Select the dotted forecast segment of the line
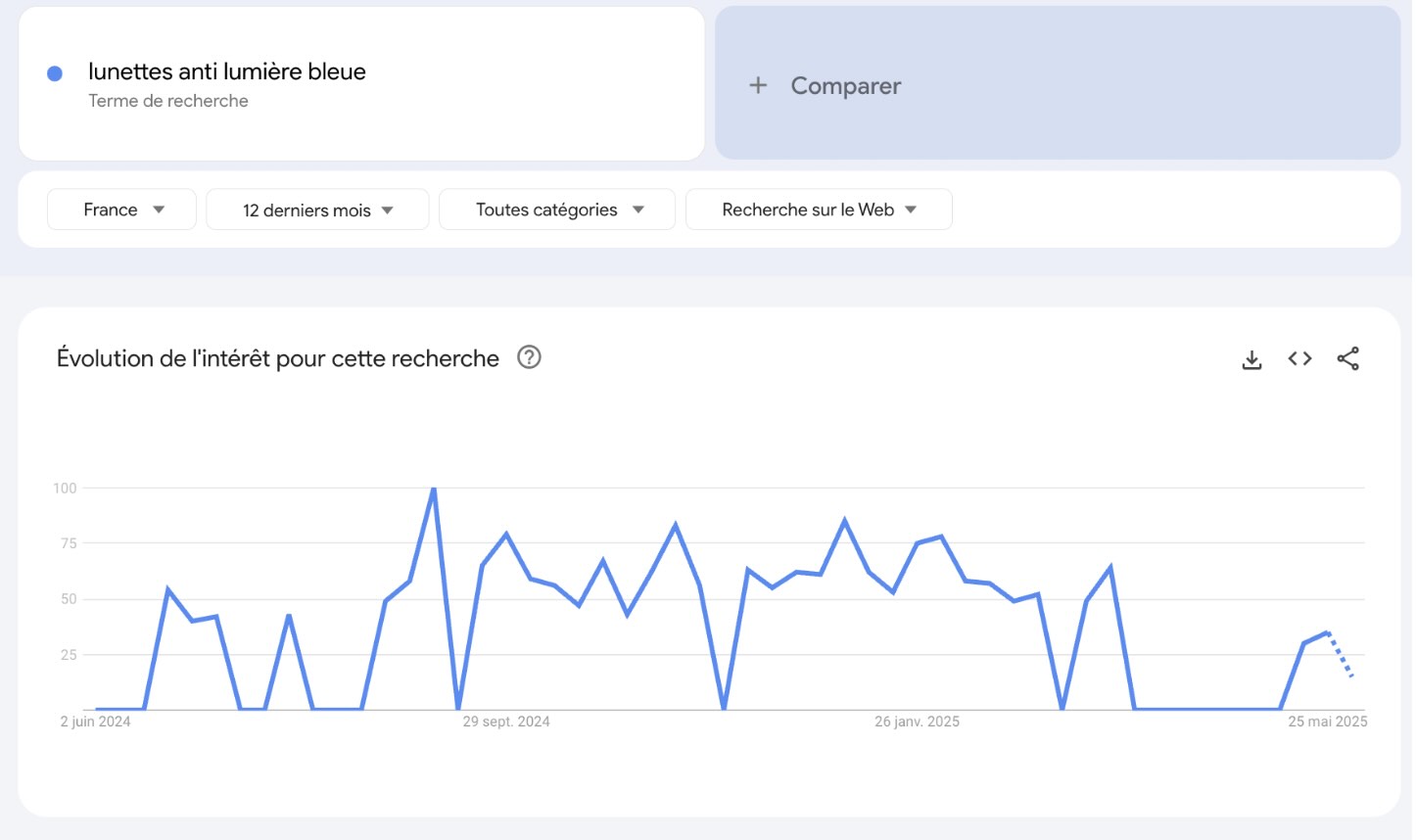 click(1340, 654)
